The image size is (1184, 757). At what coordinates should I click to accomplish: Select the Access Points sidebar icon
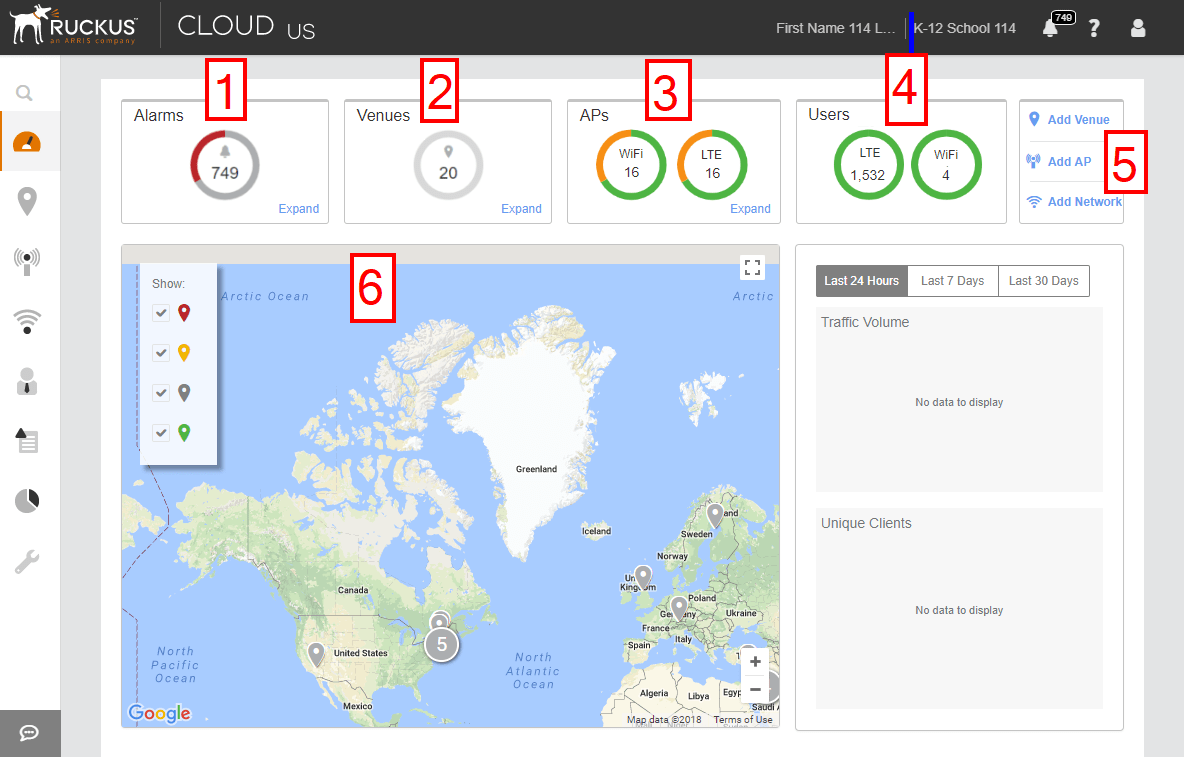tap(30, 261)
